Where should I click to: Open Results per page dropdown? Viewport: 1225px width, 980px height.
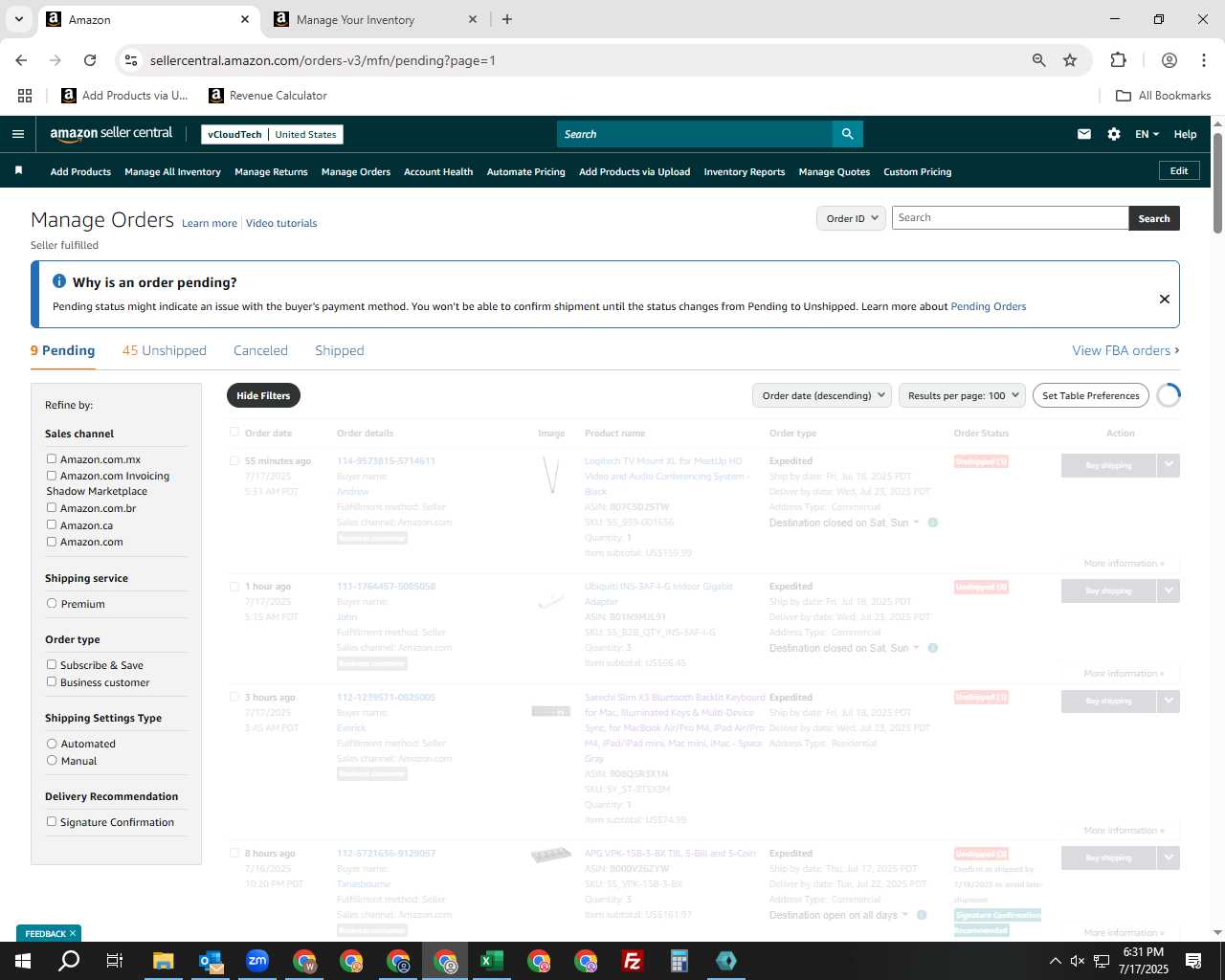(962, 395)
